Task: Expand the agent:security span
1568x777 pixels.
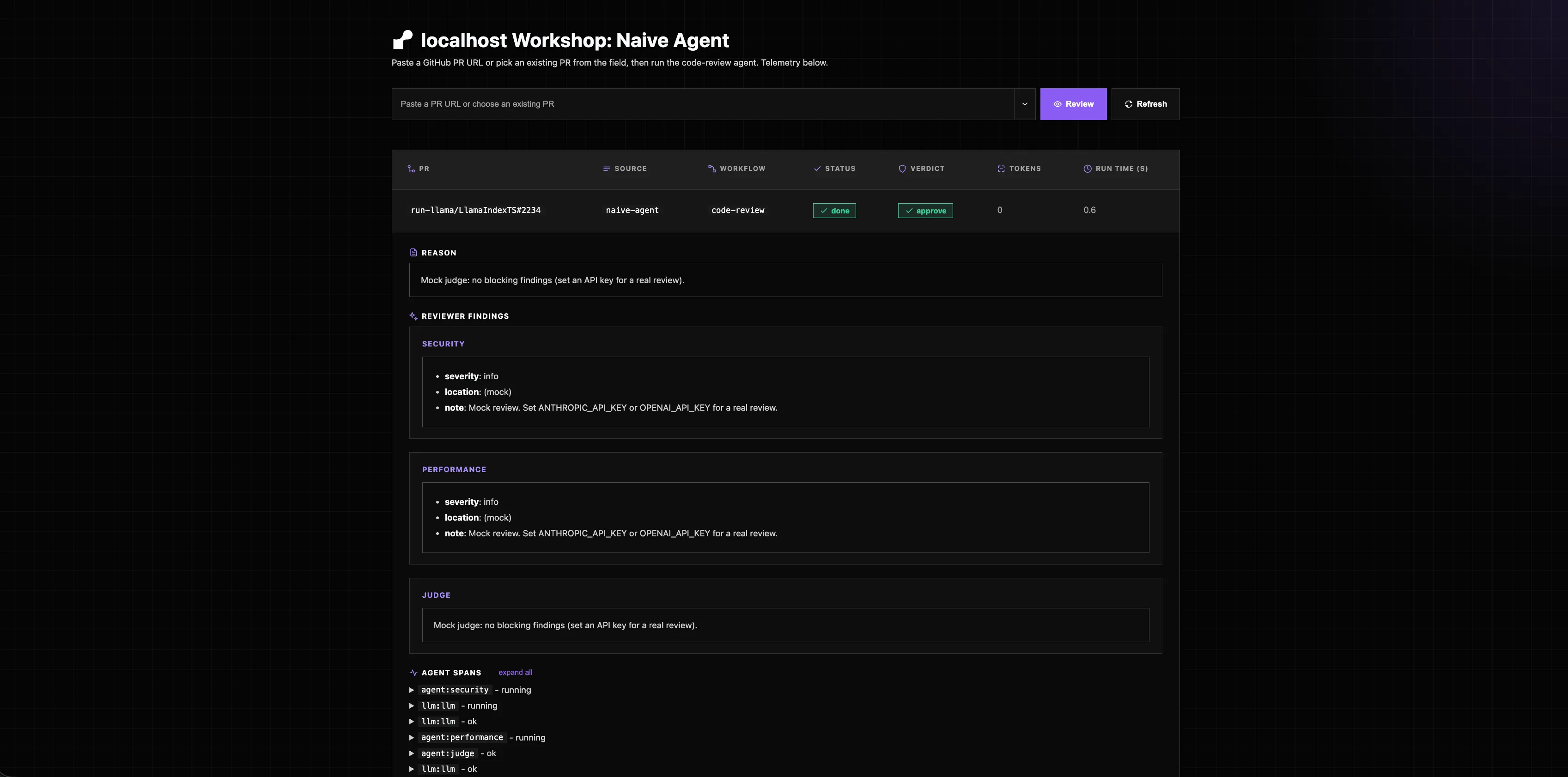Action: pos(412,690)
